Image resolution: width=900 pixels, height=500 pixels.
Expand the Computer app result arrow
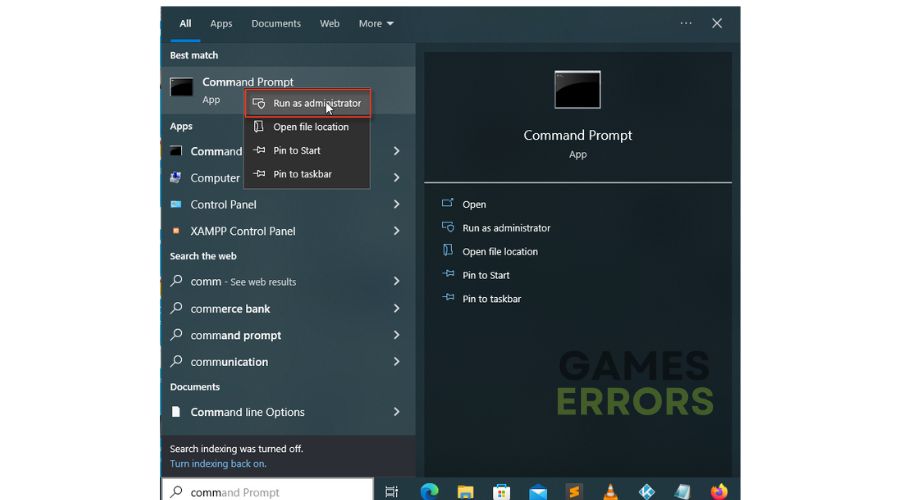coord(397,177)
